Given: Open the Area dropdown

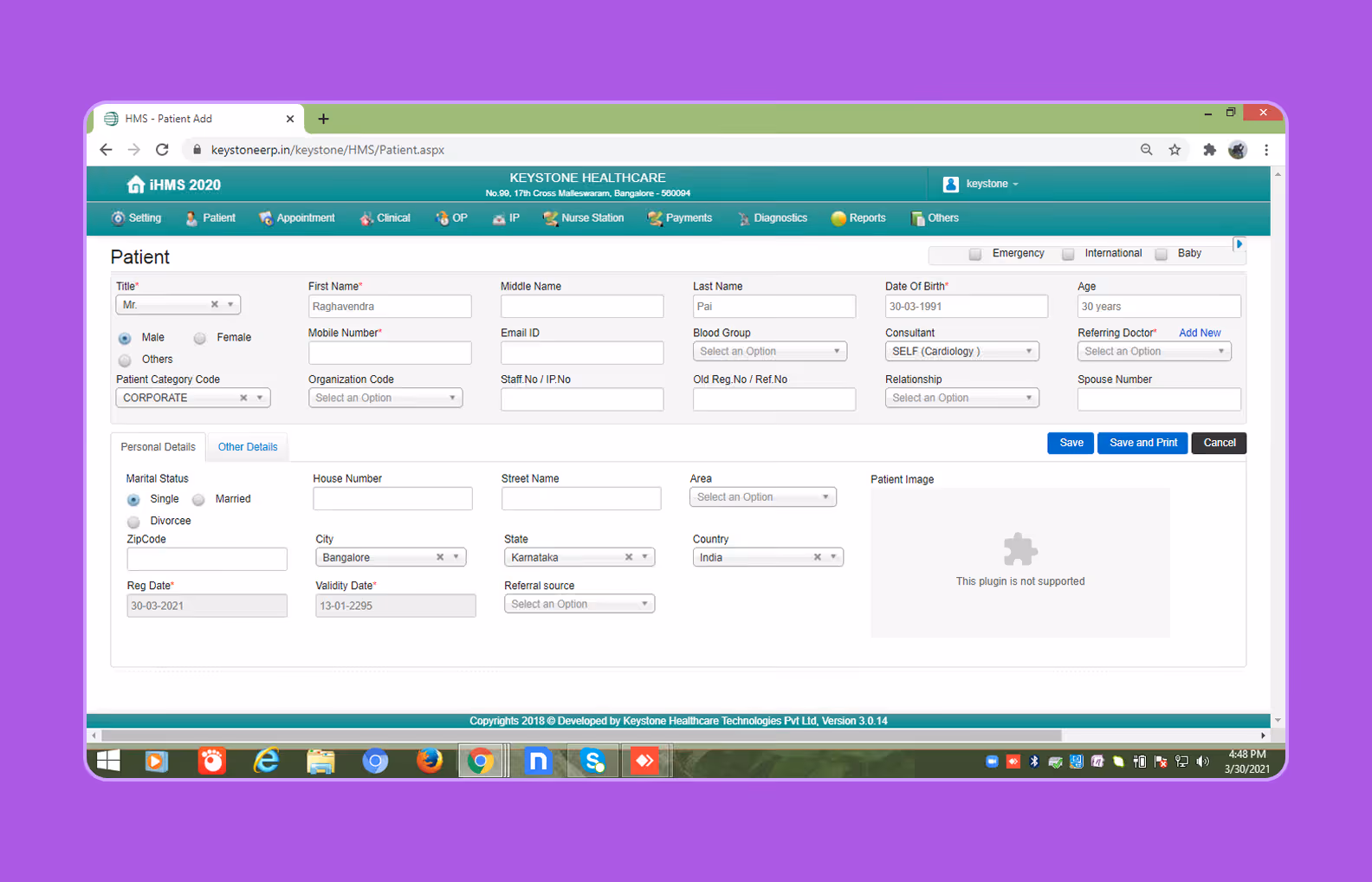Looking at the screenshot, I should pyautogui.click(x=763, y=497).
